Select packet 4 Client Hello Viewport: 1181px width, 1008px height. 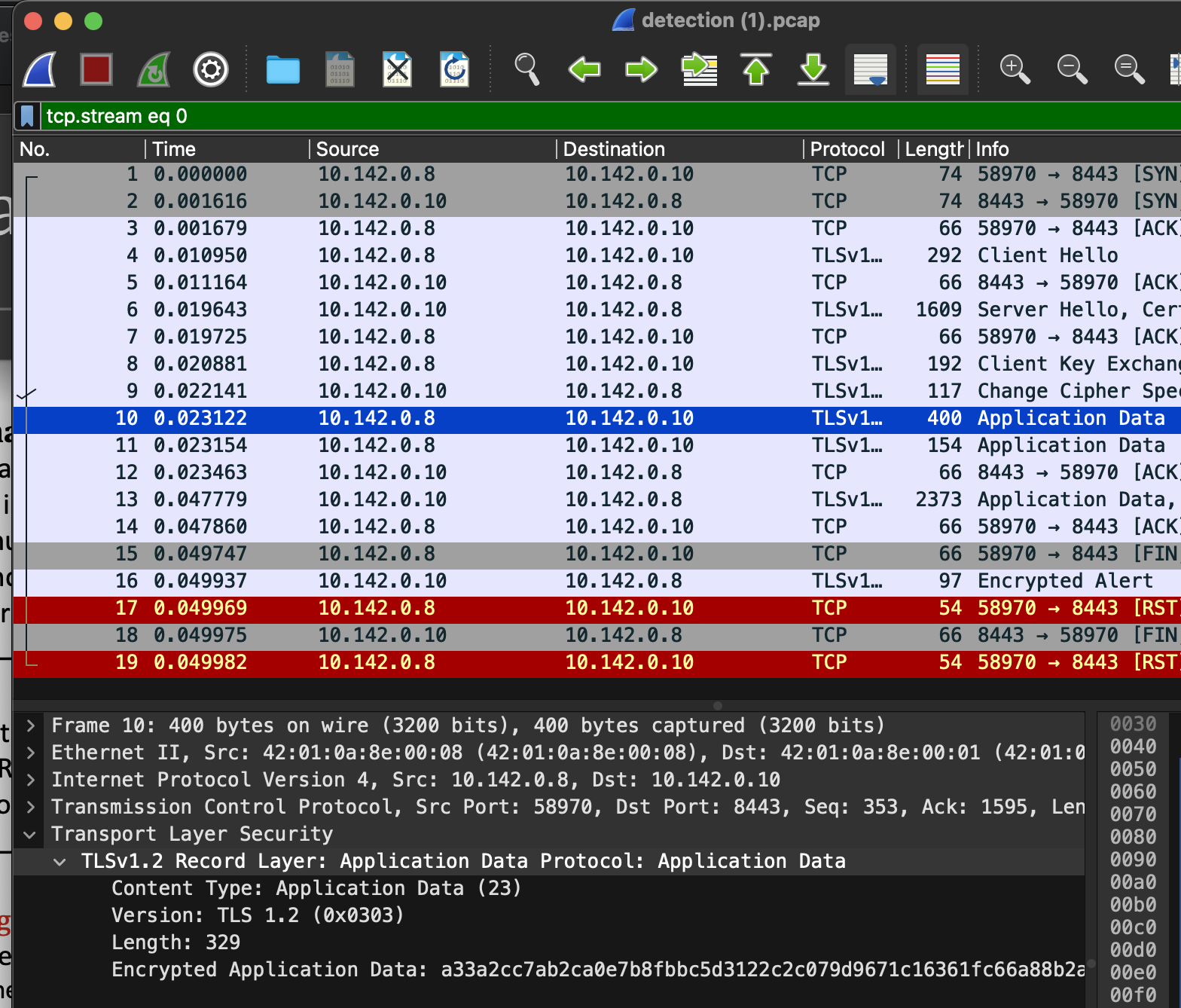point(597,255)
